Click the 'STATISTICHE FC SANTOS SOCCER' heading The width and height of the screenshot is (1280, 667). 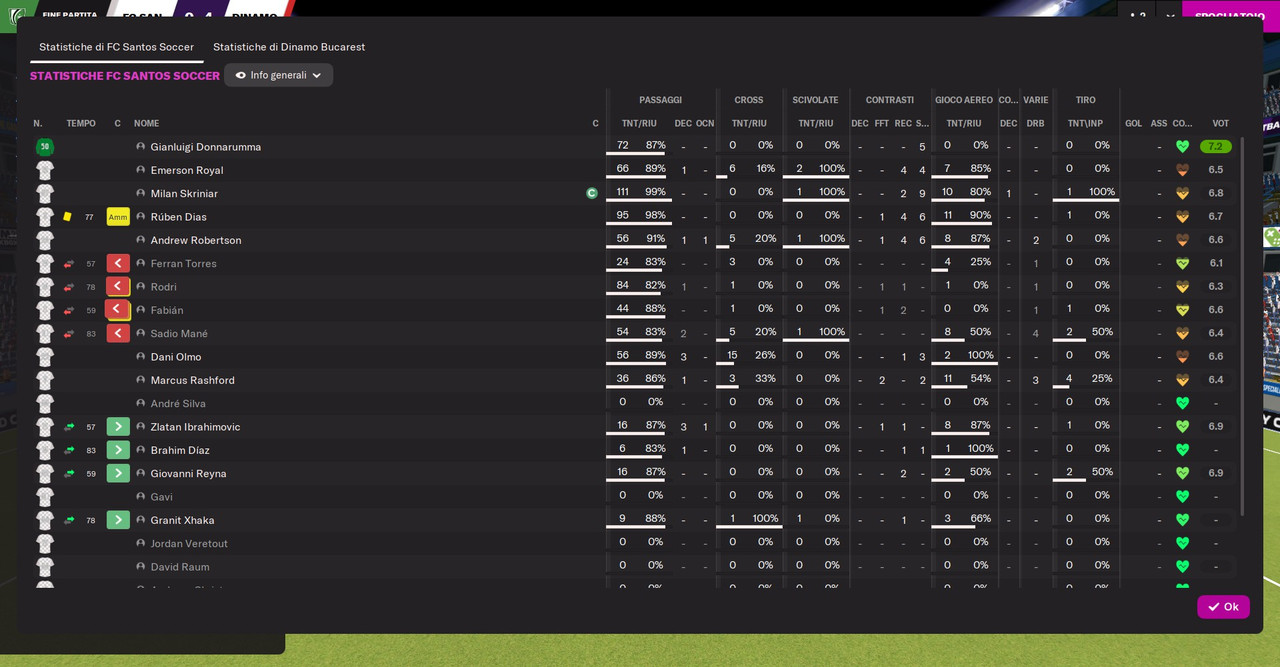click(125, 76)
